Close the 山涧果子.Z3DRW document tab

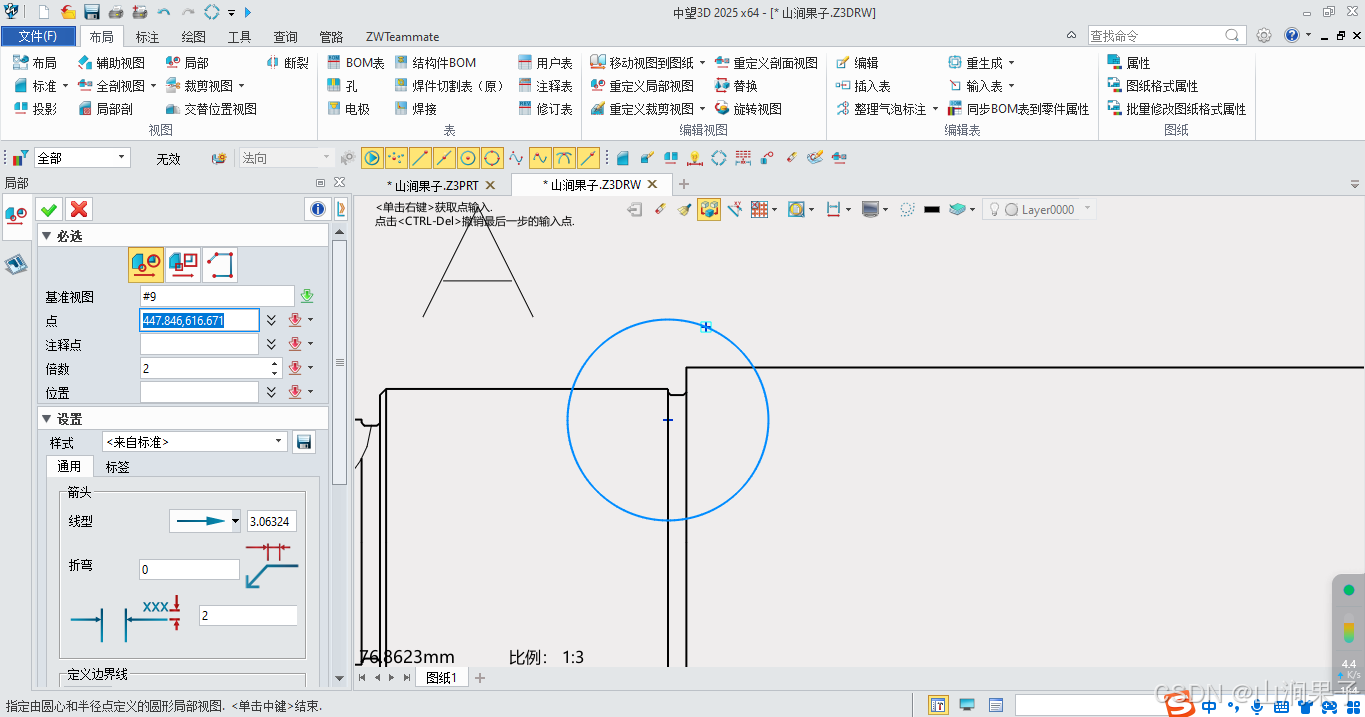[x=652, y=184]
